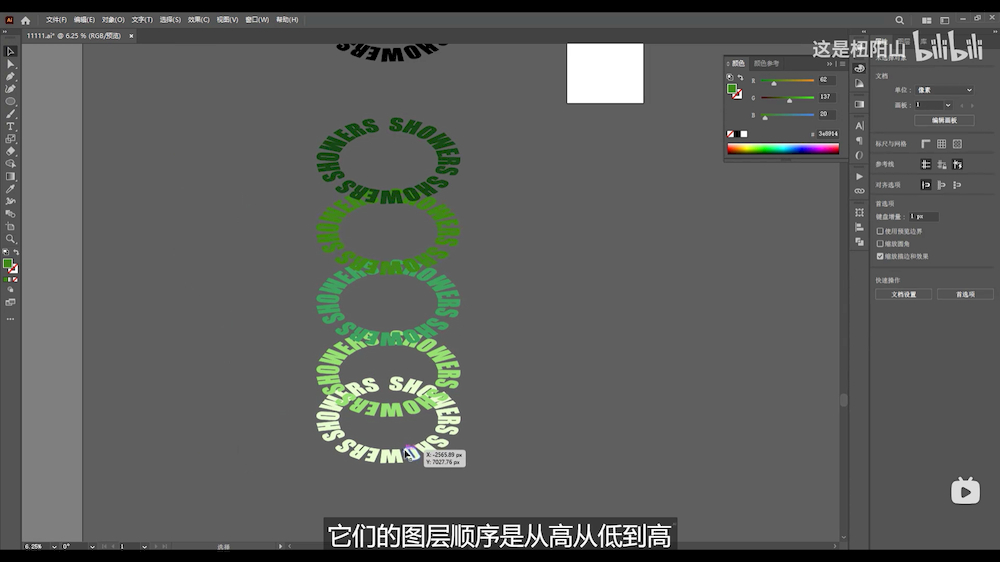Viewport: 1000px width, 562px height.
Task: Select the Zoom tool in toolbar
Action: 10,239
